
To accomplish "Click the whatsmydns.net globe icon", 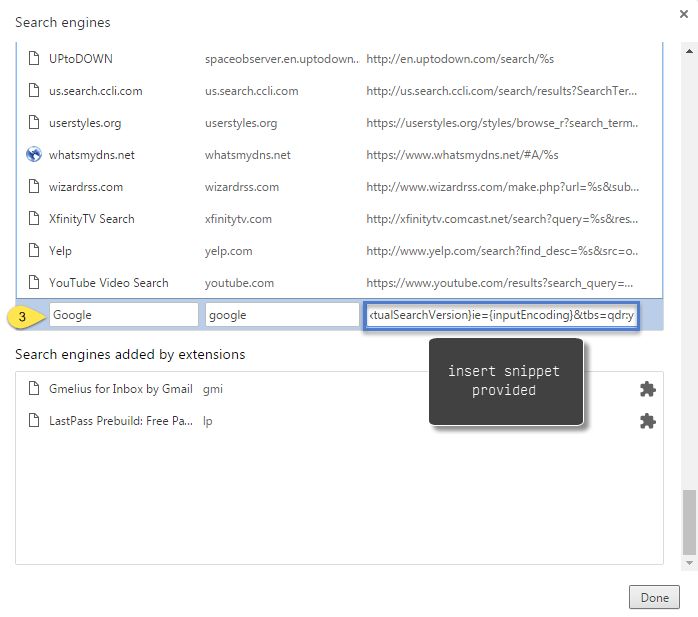I will point(34,154).
